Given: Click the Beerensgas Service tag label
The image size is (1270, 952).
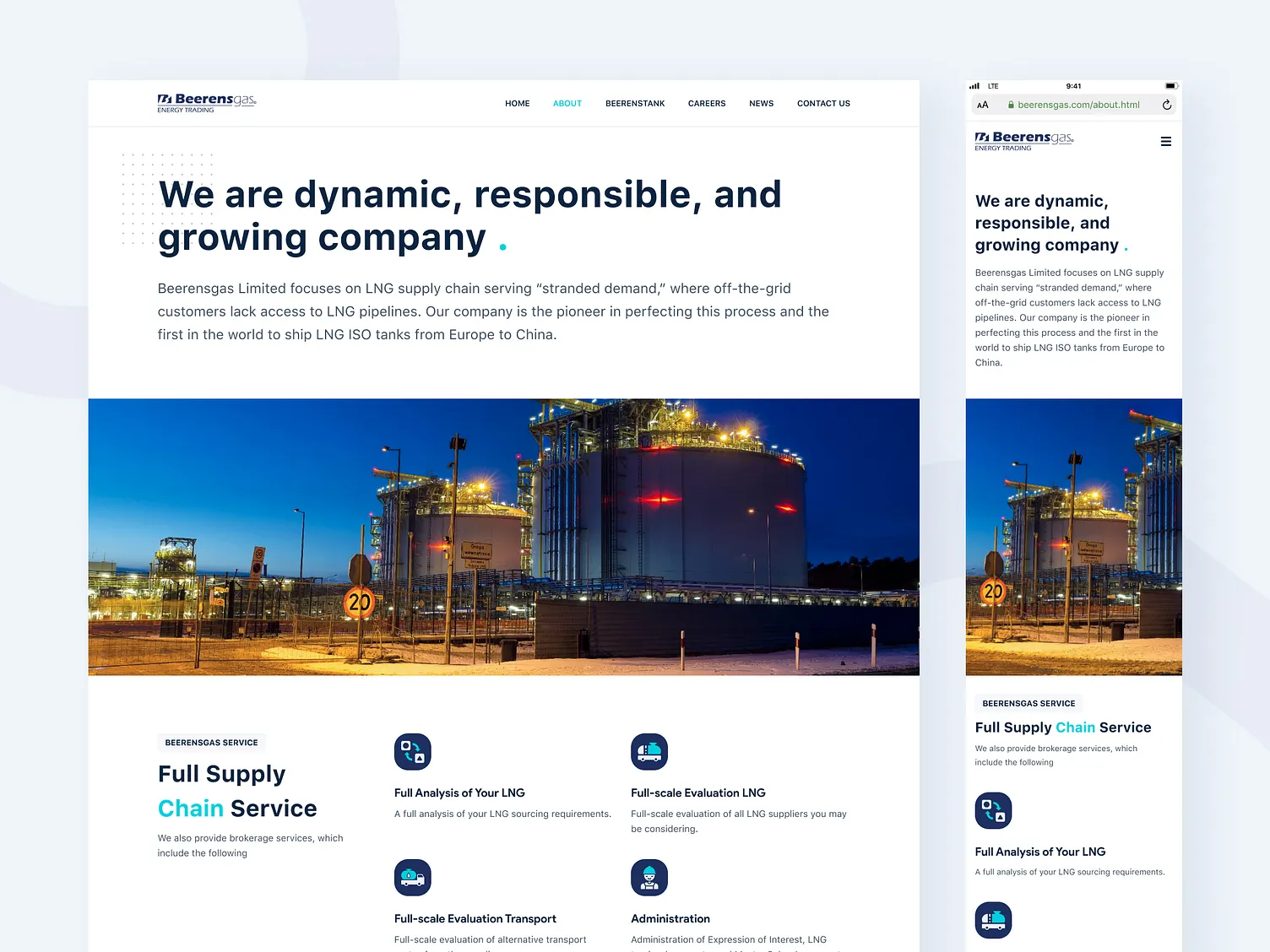Looking at the screenshot, I should pos(211,743).
